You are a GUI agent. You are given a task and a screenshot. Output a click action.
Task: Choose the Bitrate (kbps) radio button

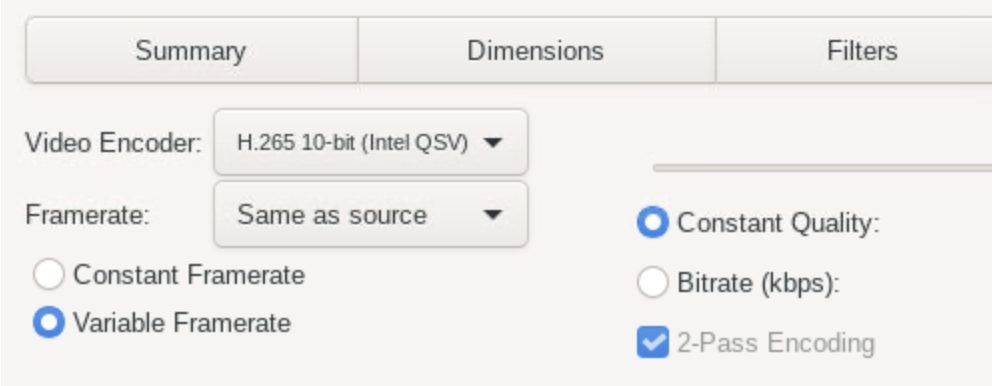tap(652, 282)
